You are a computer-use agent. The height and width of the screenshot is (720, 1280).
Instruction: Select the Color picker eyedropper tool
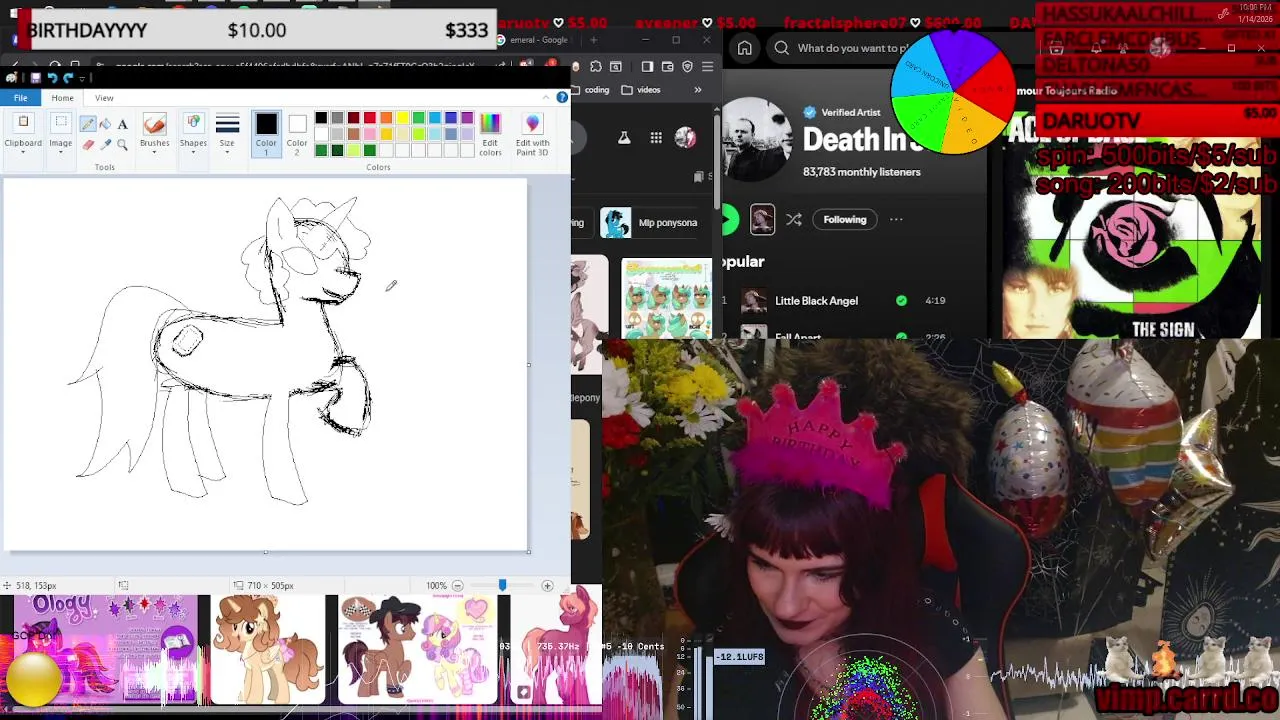pos(105,145)
